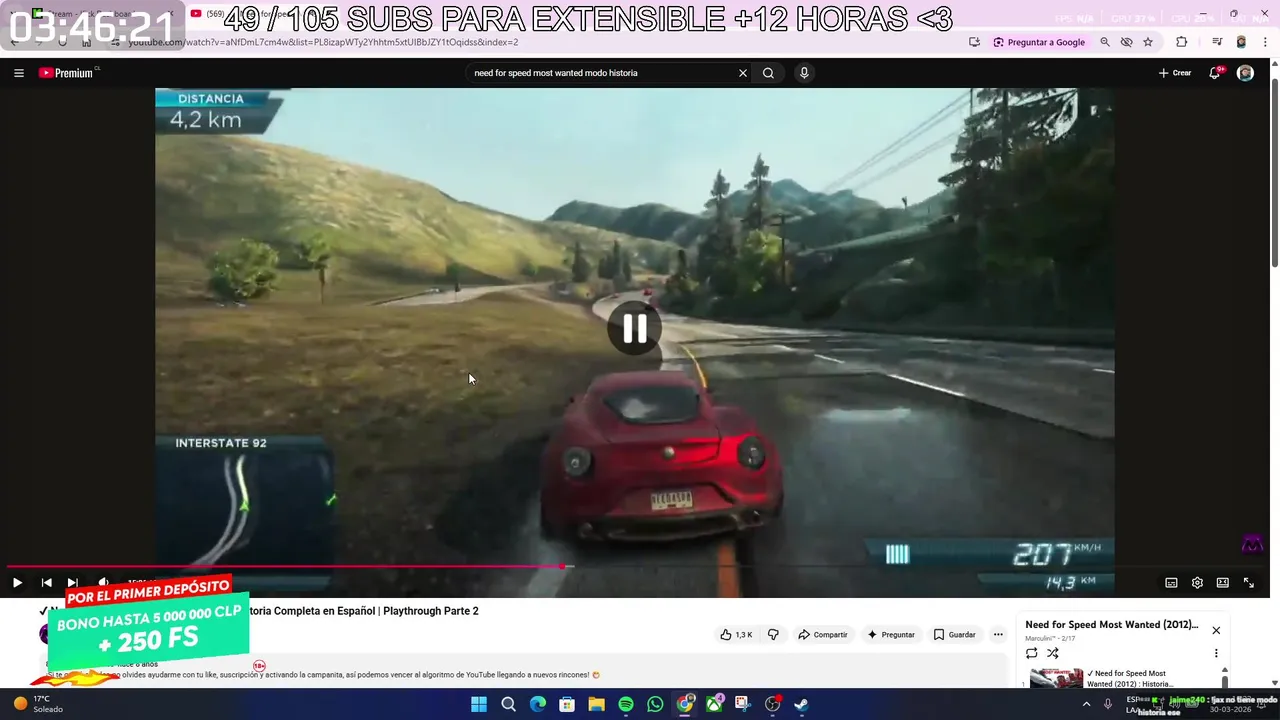The width and height of the screenshot is (1280, 720).
Task: Open the YouTube guide hamburger menu
Action: (x=18, y=73)
